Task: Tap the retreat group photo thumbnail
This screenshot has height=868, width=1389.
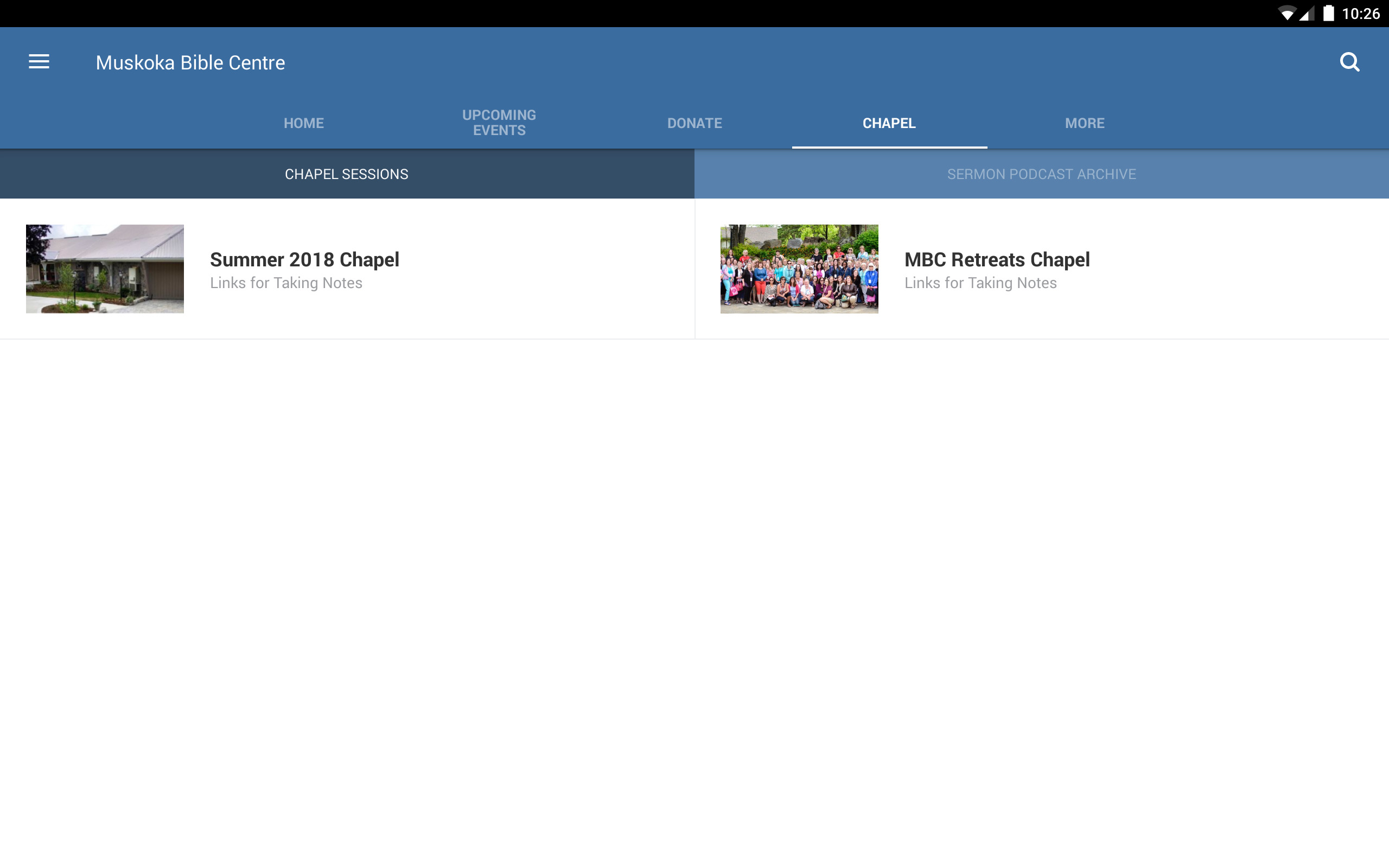Action: (x=799, y=269)
